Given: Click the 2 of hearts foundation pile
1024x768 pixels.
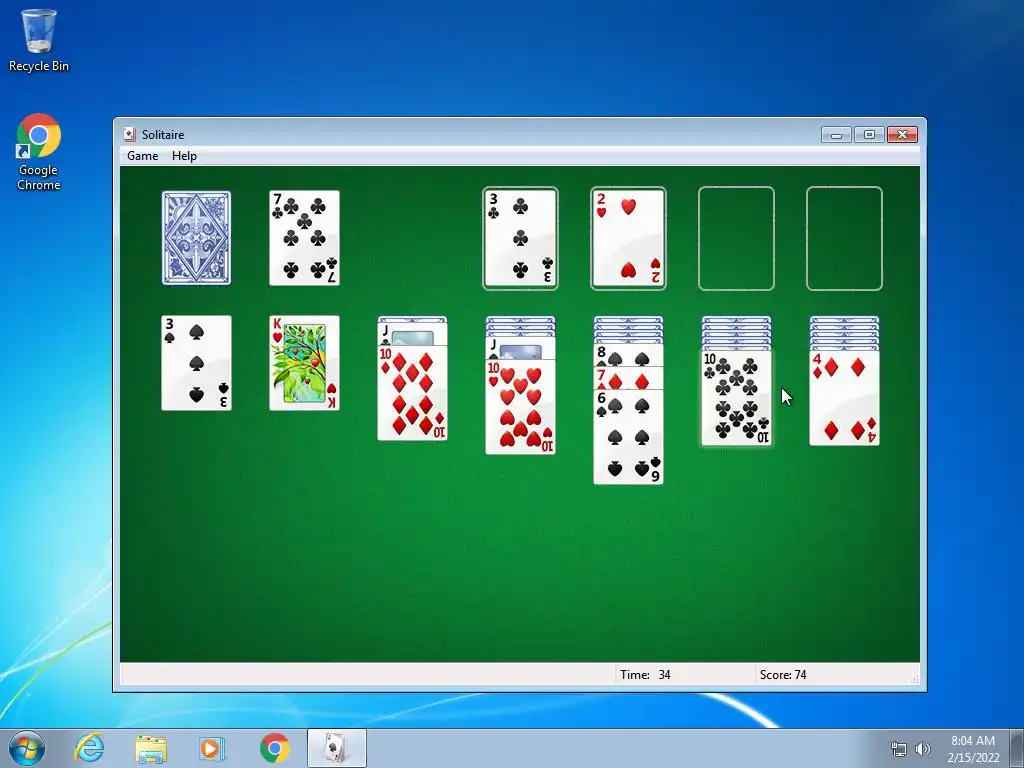Looking at the screenshot, I should point(628,238).
